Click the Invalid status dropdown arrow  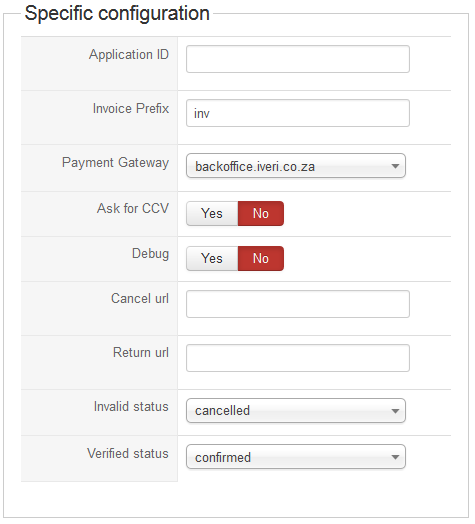tap(395, 411)
